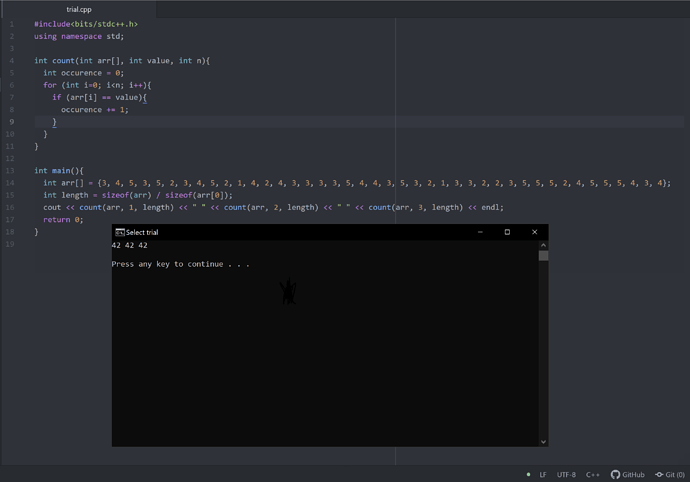Click line number 19 in gutter

(x=10, y=244)
